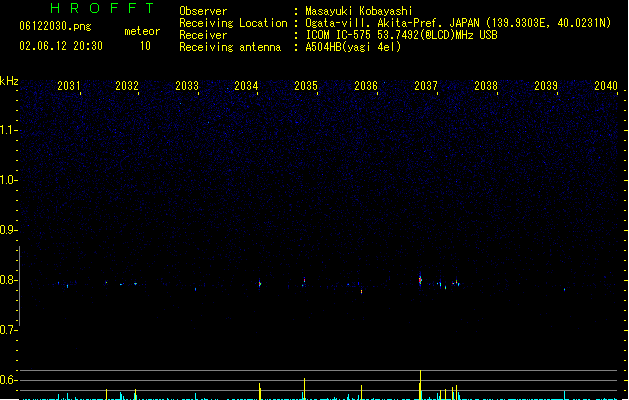Click the kHz axis unit label
This screenshot has width=629, height=400.
pos(9,81)
